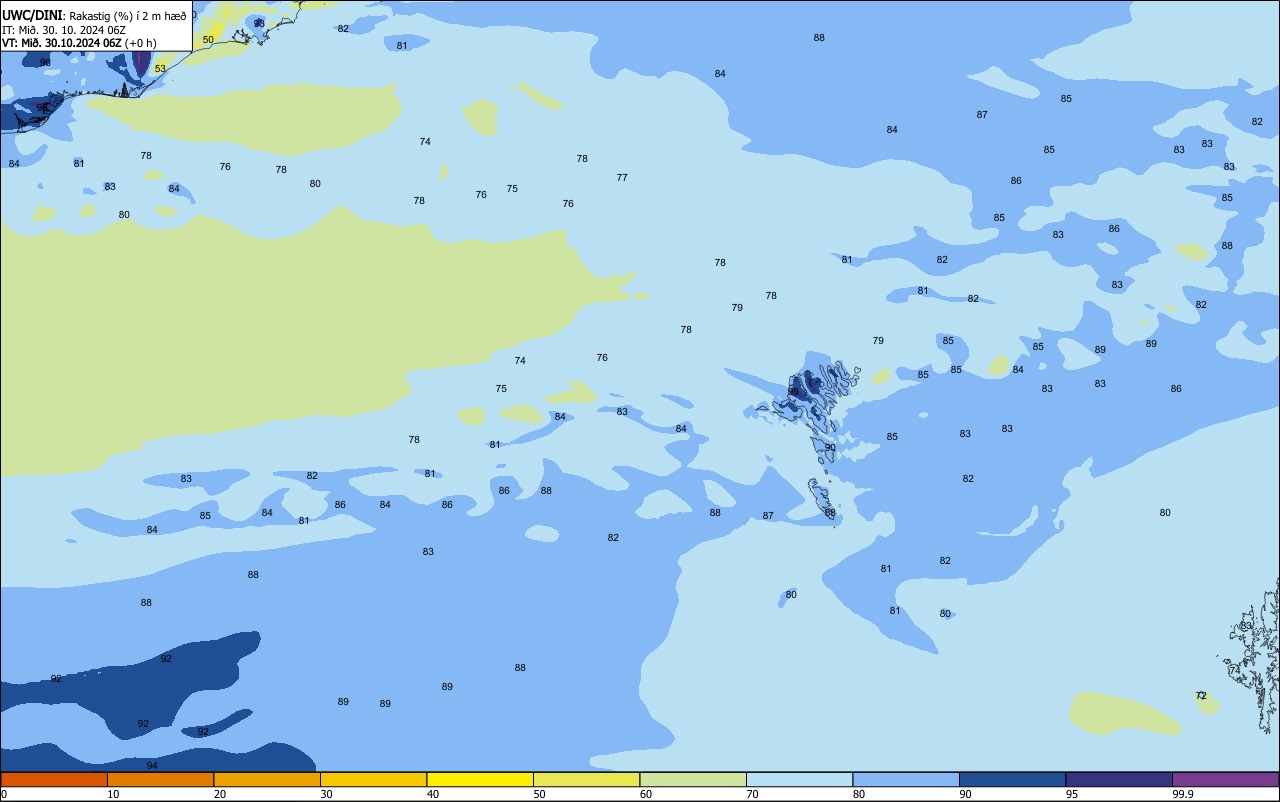
Task: Click the humidity value 77 on the map
Action: coord(622,178)
